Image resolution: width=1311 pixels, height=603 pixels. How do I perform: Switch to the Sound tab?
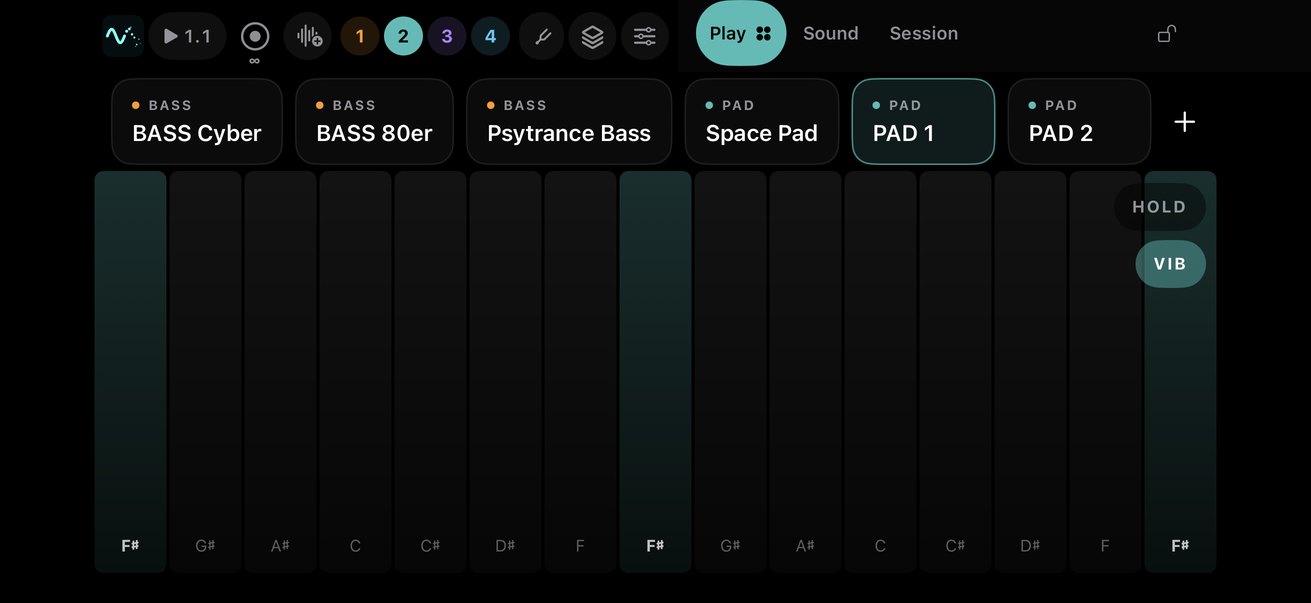[x=831, y=33]
